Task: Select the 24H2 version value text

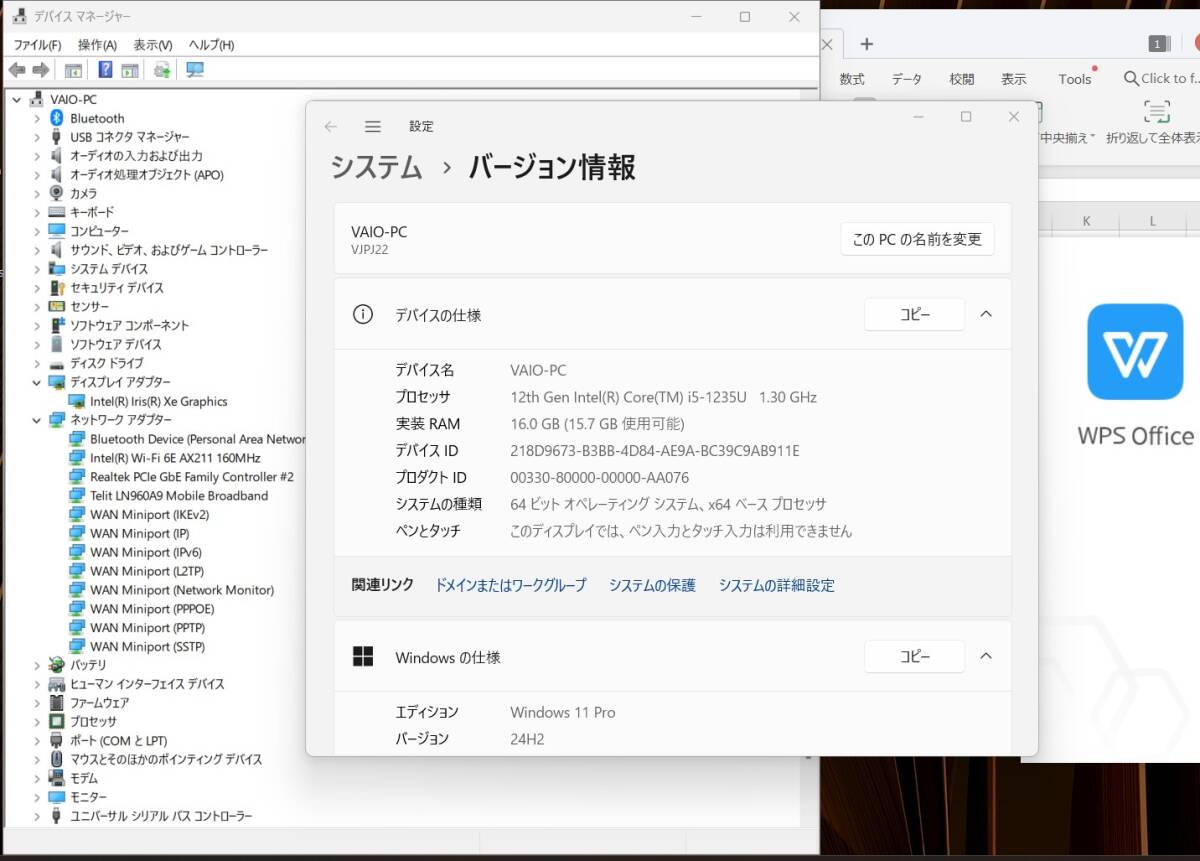Action: click(527, 739)
